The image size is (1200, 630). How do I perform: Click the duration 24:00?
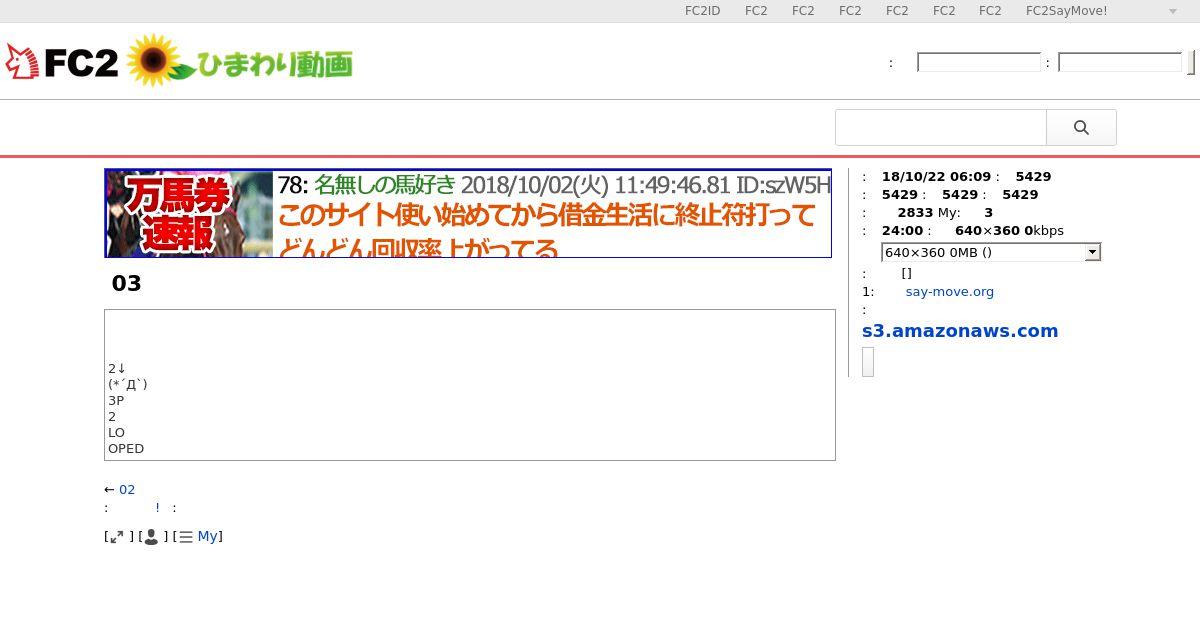coord(902,231)
